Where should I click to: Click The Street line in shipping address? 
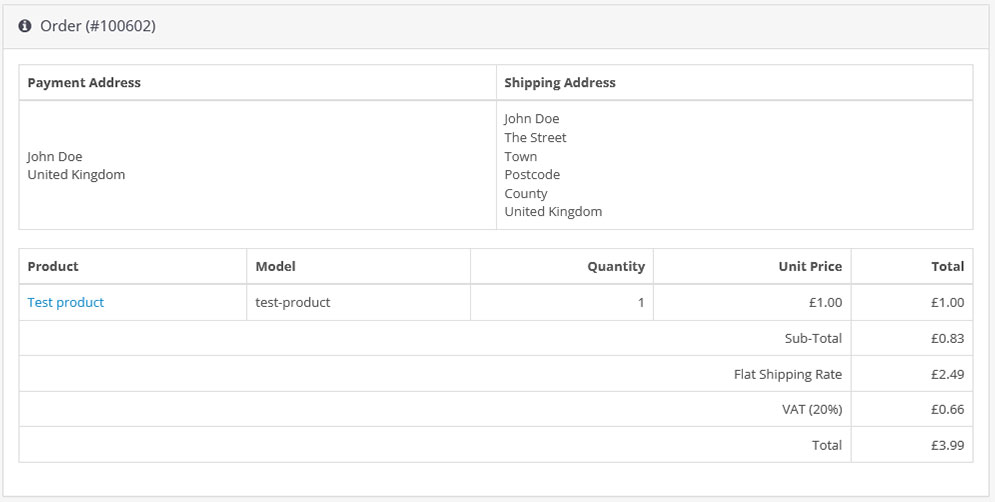pos(535,138)
